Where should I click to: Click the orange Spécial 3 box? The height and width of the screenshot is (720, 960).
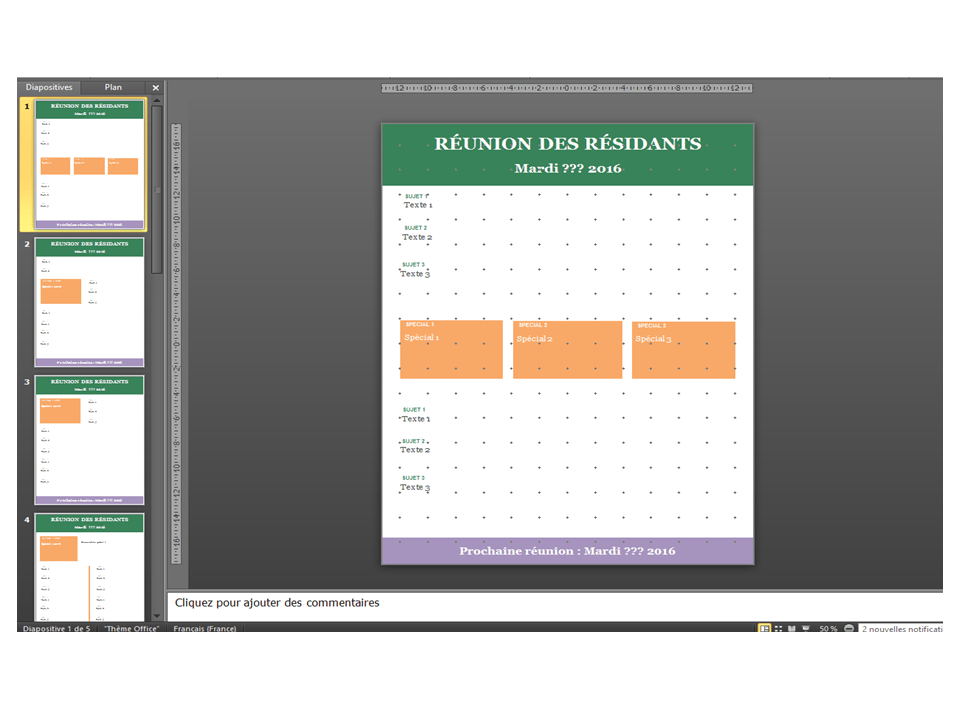click(x=683, y=350)
